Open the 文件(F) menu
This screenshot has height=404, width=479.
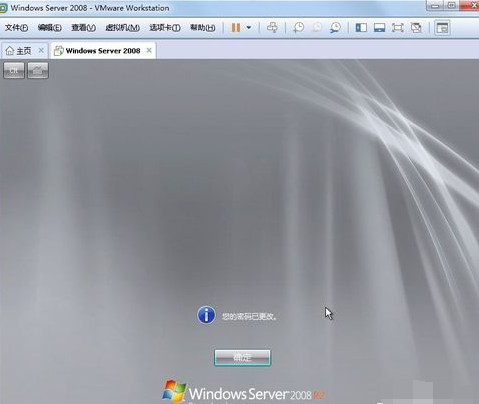16,27
